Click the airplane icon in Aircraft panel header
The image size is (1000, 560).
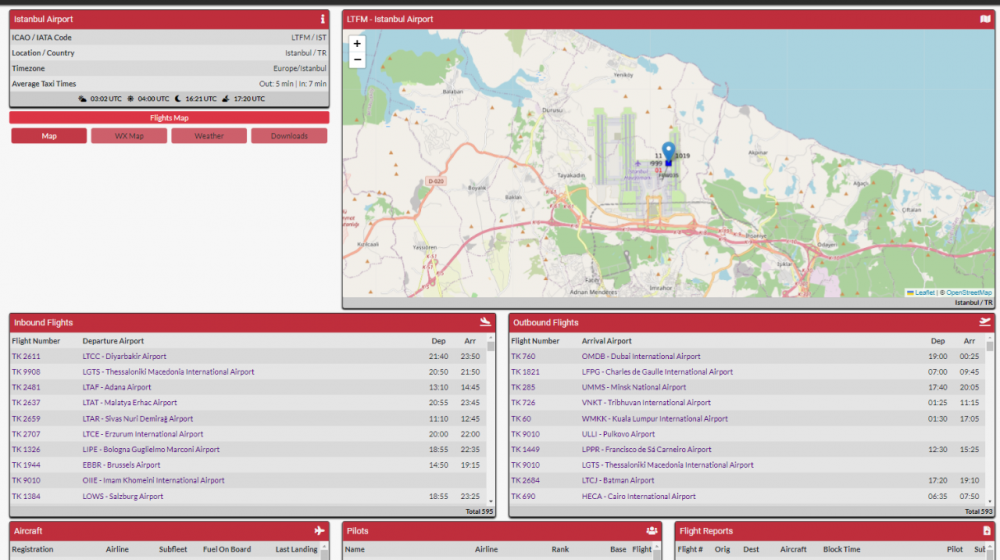(319, 531)
